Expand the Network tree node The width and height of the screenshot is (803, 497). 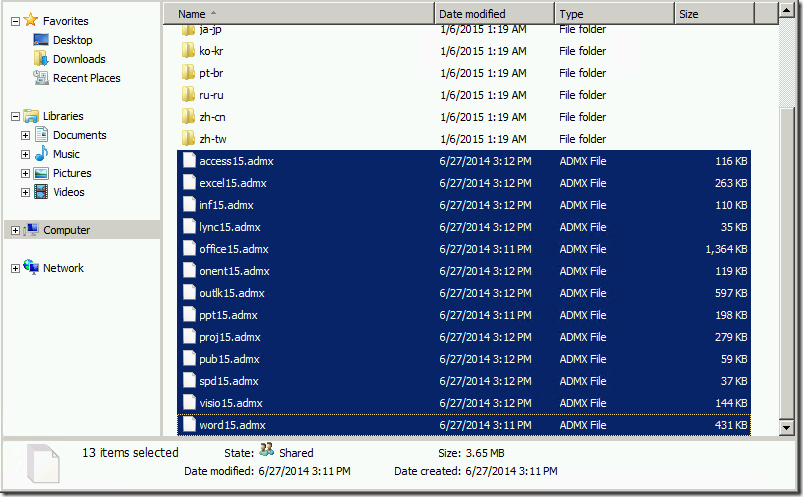pyautogui.click(x=15, y=268)
